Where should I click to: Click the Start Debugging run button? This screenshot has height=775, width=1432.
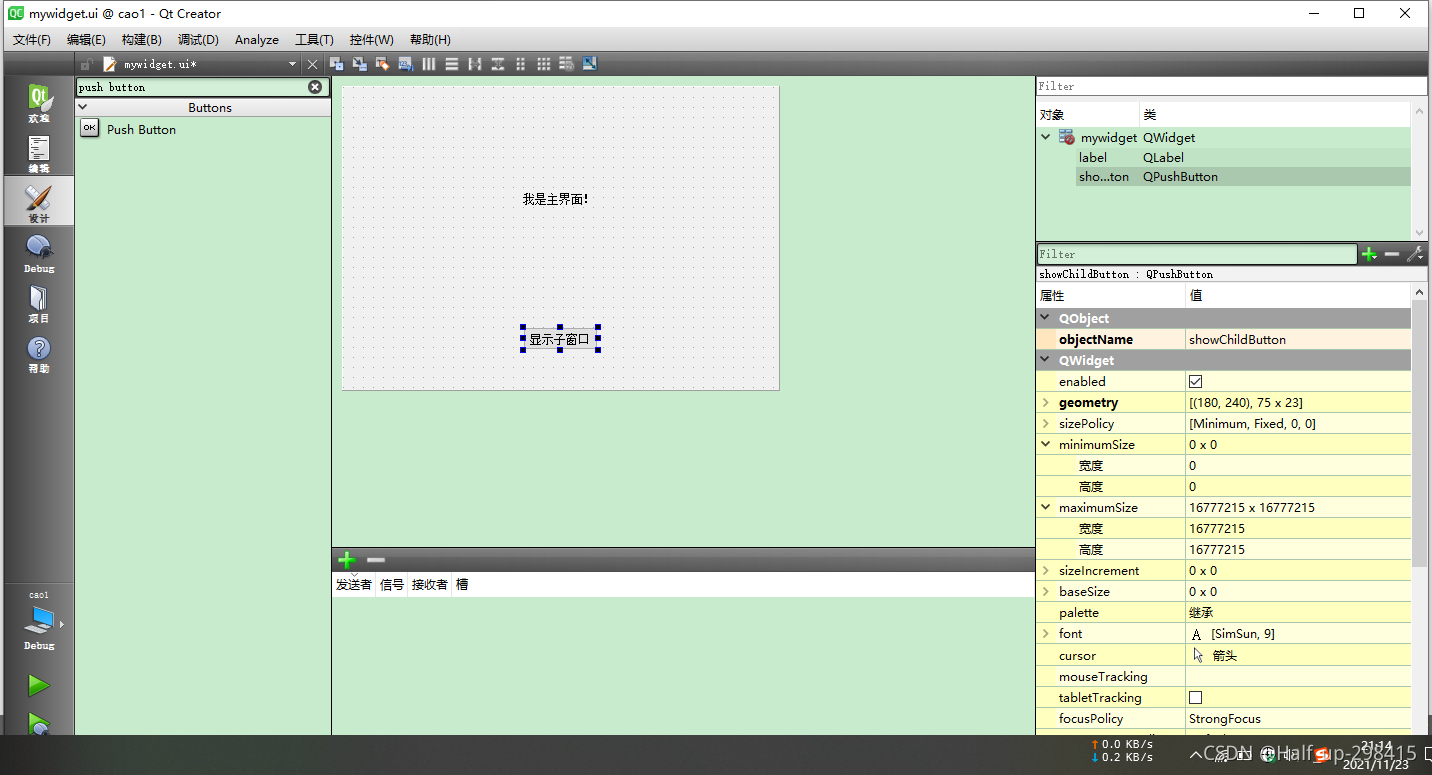click(38, 724)
